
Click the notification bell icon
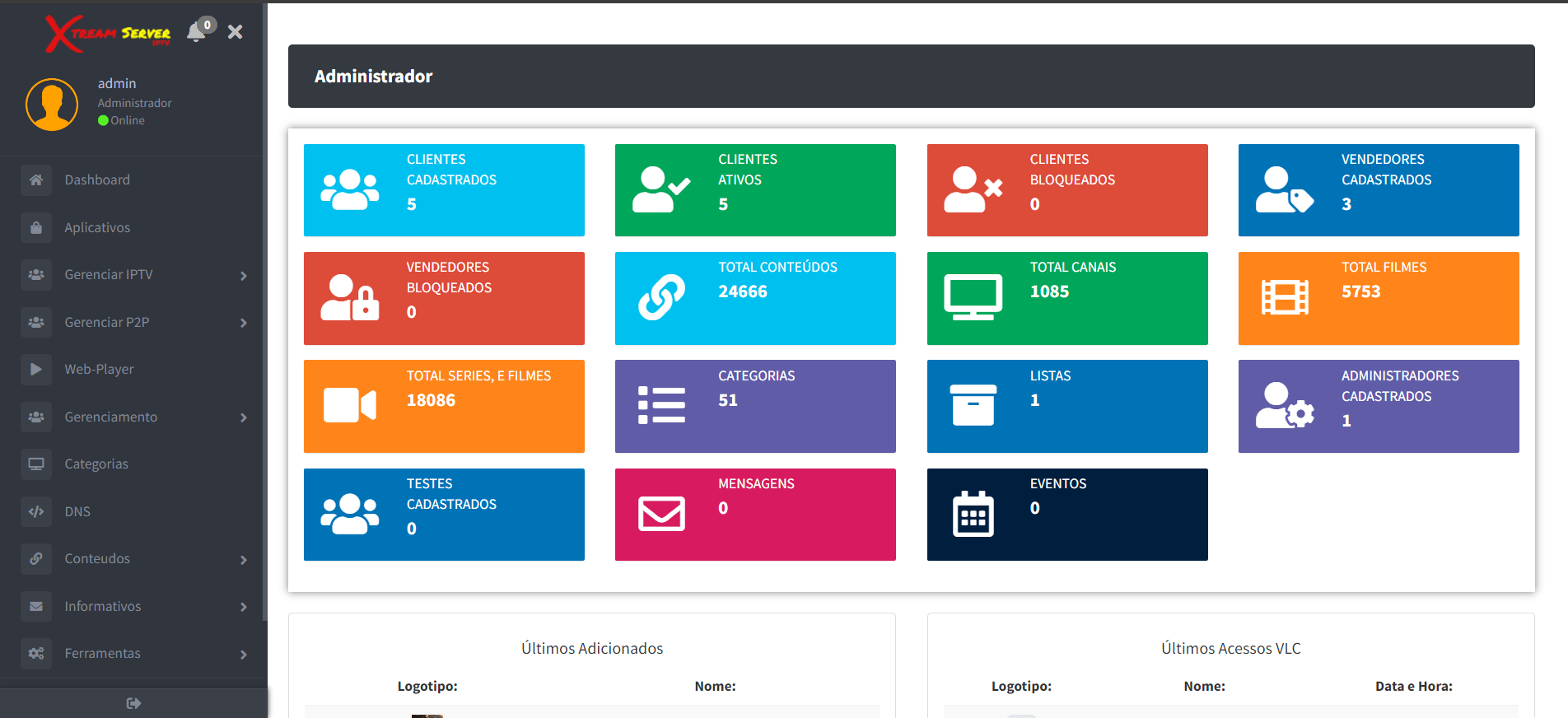click(x=196, y=32)
